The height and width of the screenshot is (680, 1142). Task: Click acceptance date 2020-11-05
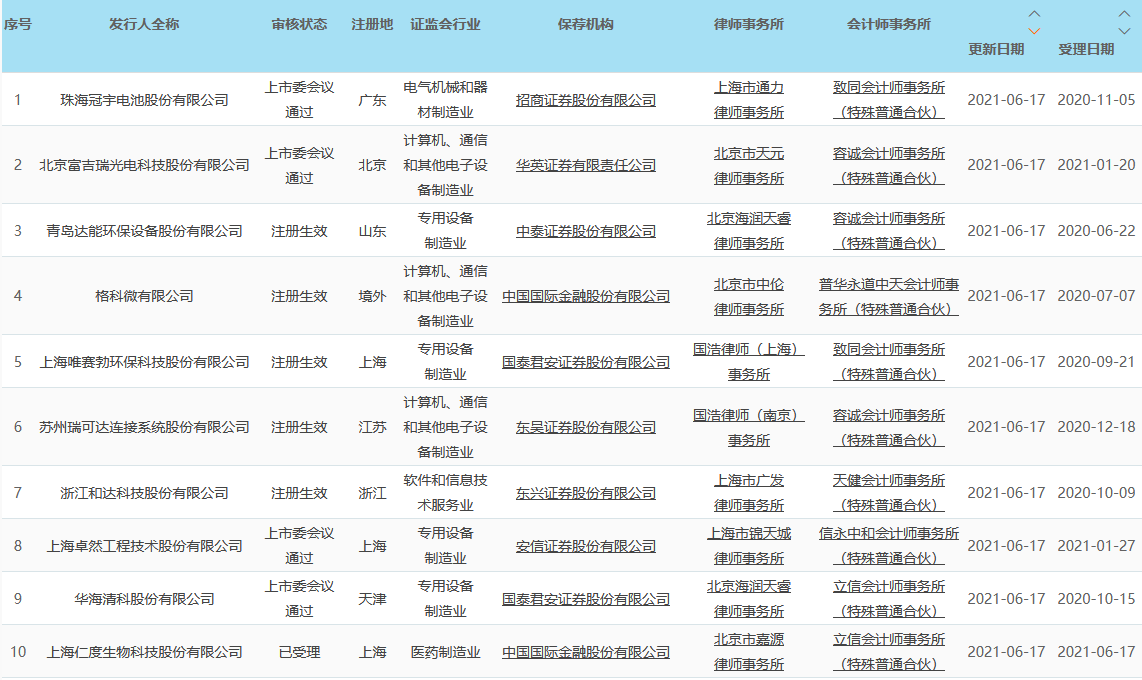pyautogui.click(x=1096, y=100)
